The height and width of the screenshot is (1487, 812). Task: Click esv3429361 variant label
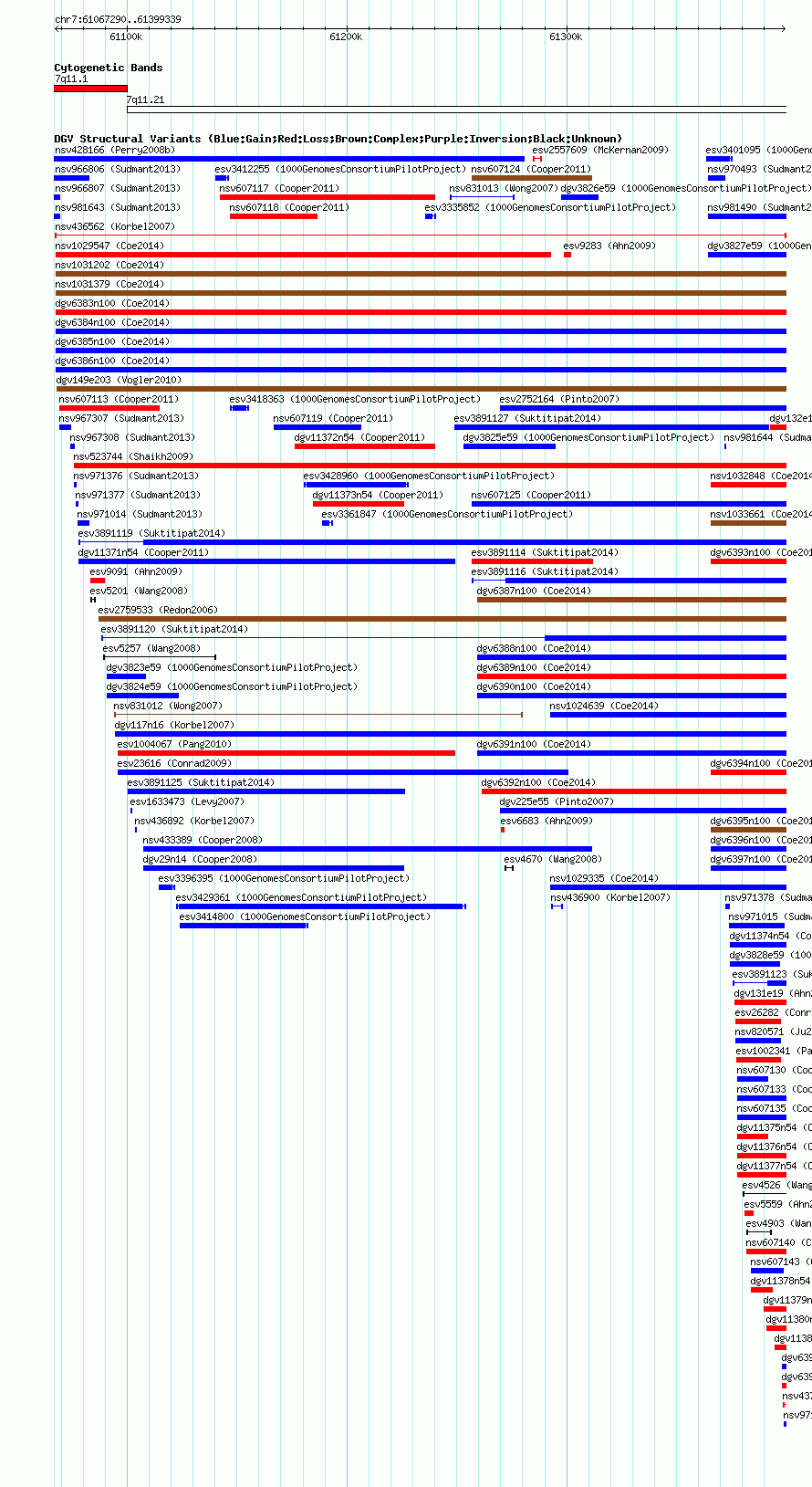pyautogui.click(x=301, y=897)
